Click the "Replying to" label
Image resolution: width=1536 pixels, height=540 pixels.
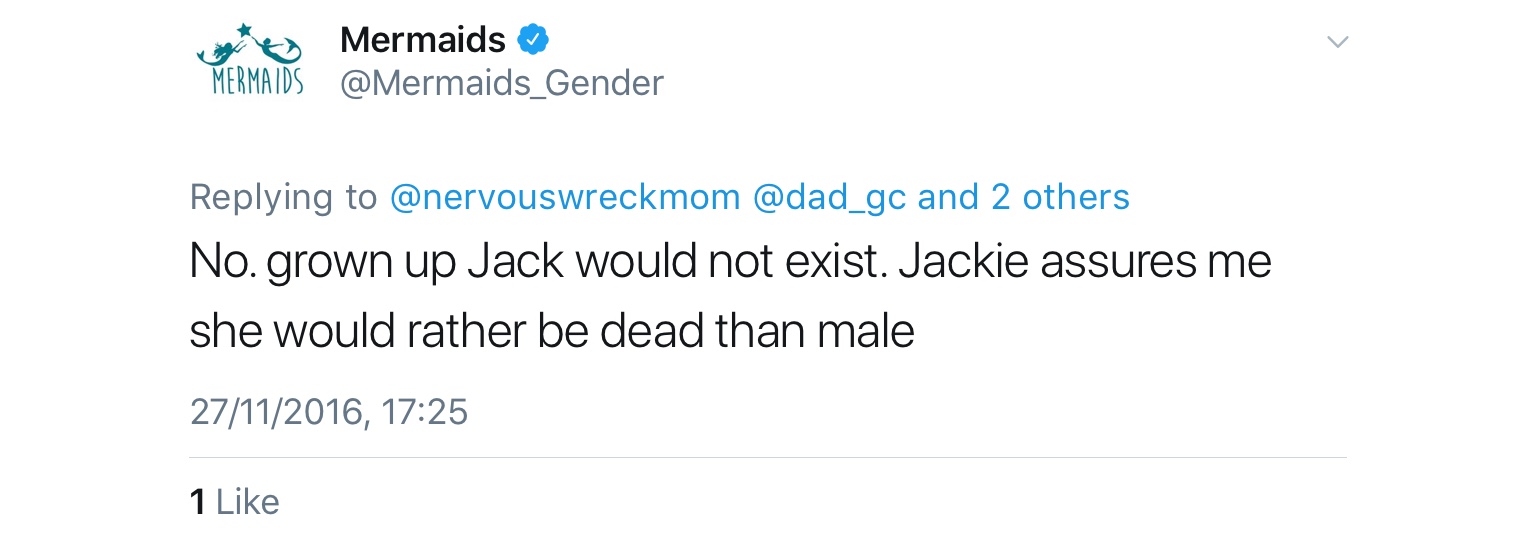283,197
